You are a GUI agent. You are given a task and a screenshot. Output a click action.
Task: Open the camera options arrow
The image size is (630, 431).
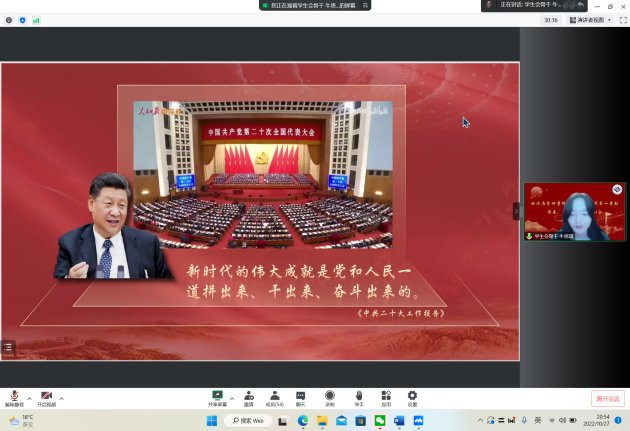click(x=61, y=397)
